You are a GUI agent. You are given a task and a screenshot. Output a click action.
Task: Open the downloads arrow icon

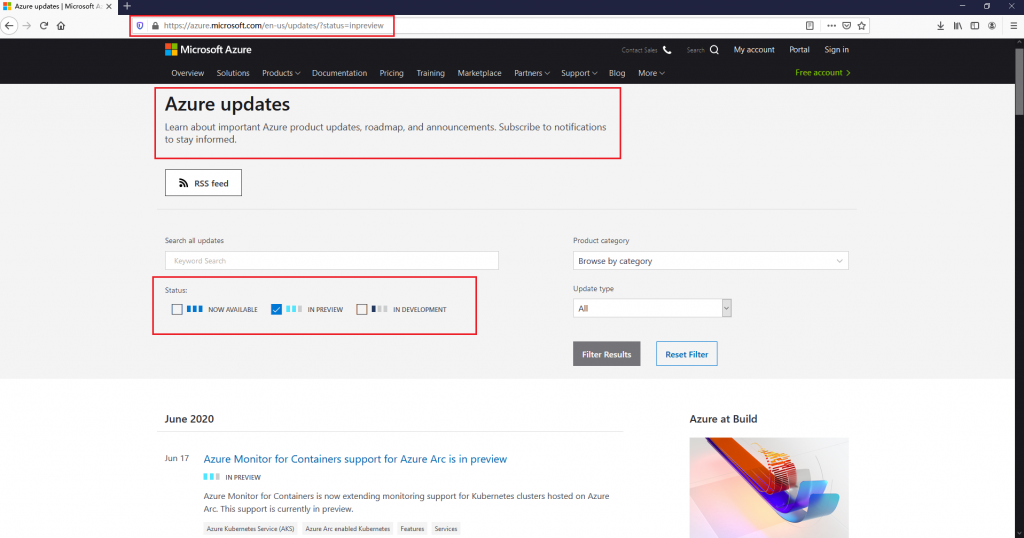tap(940, 25)
